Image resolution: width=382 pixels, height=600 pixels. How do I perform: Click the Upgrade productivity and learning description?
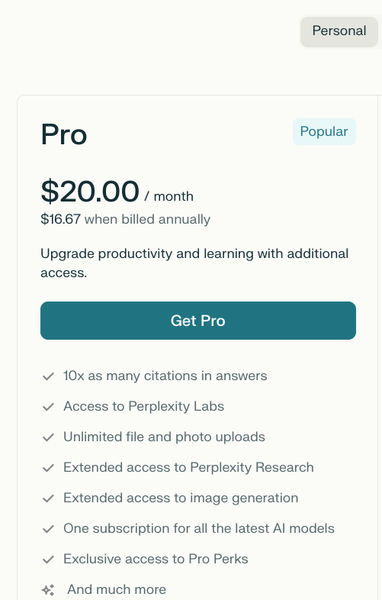coord(194,263)
